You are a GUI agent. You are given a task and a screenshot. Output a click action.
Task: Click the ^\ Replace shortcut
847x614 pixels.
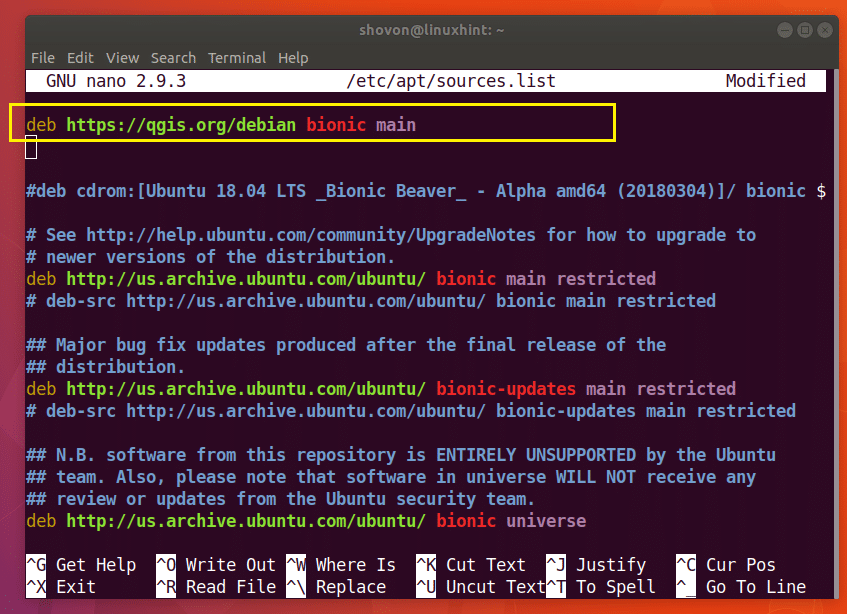pos(336,587)
